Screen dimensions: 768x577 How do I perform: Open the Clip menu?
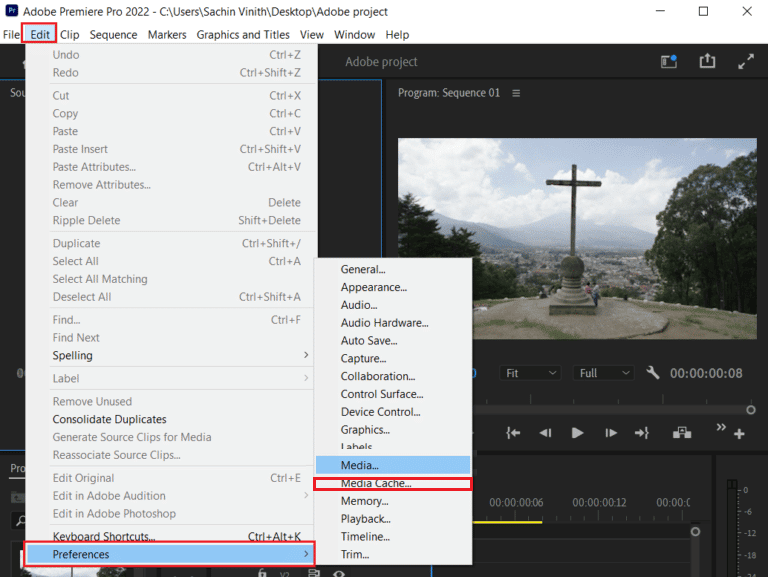click(x=70, y=35)
